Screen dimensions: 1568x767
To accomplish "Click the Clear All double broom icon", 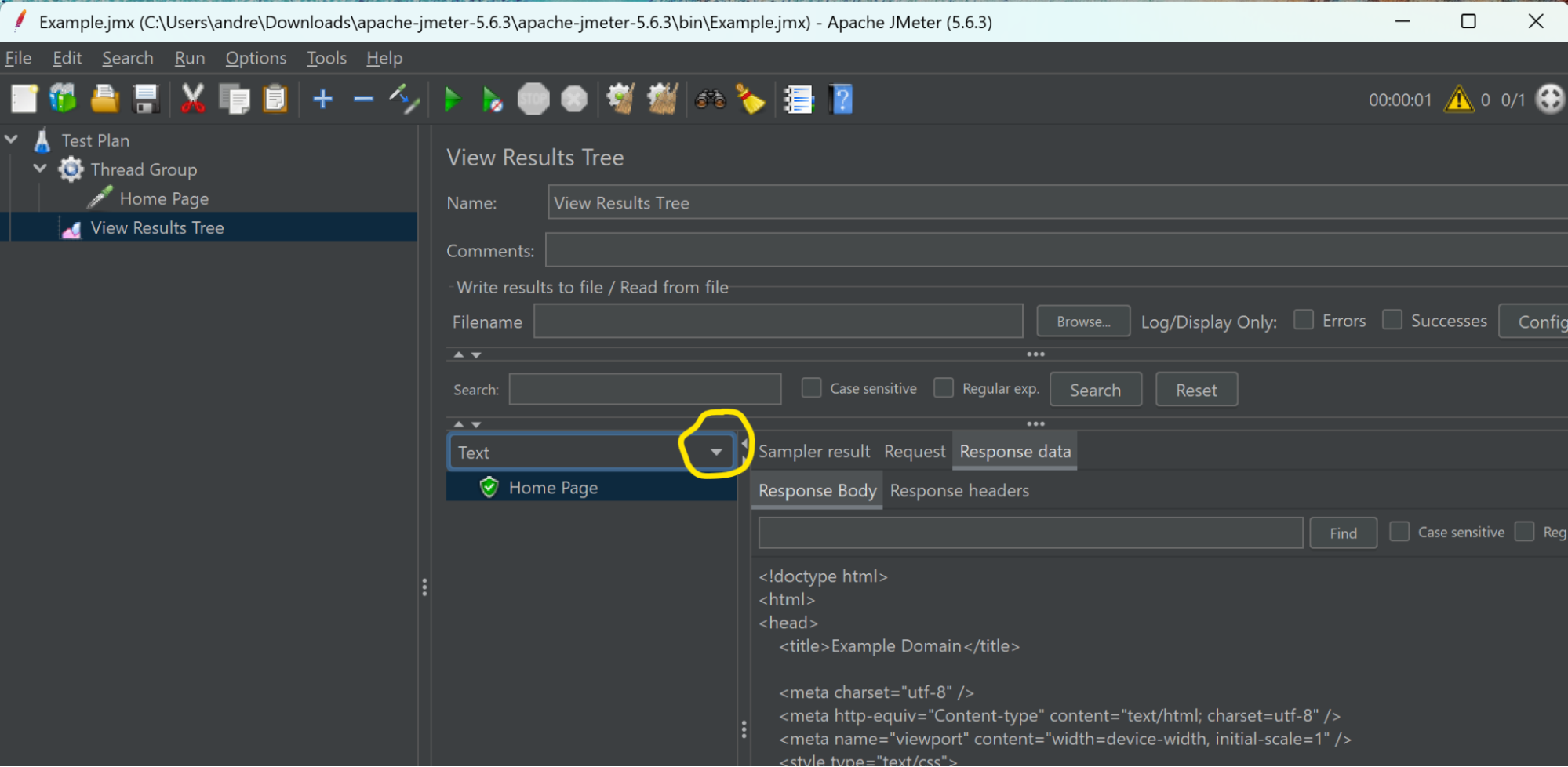I will (x=662, y=100).
